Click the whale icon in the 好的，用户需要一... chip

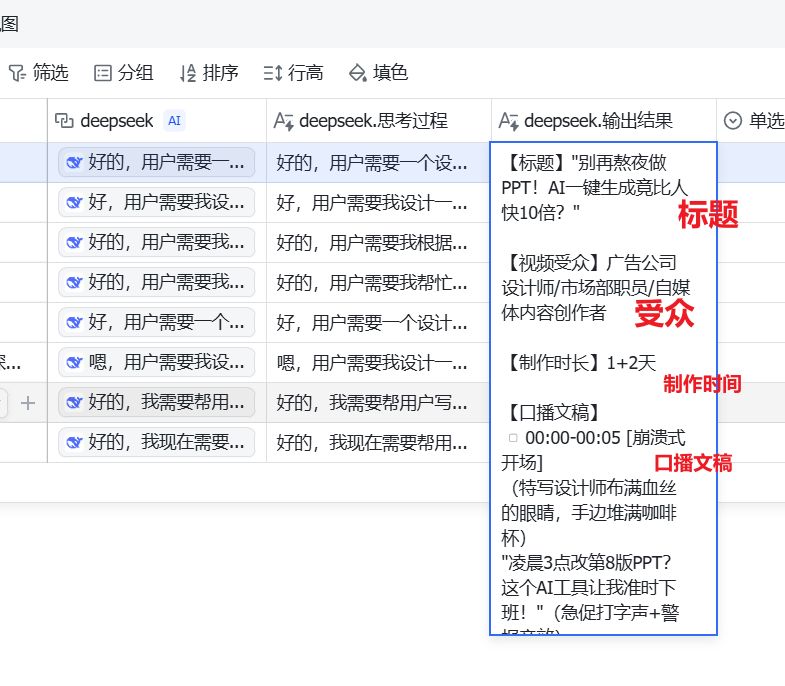75,162
